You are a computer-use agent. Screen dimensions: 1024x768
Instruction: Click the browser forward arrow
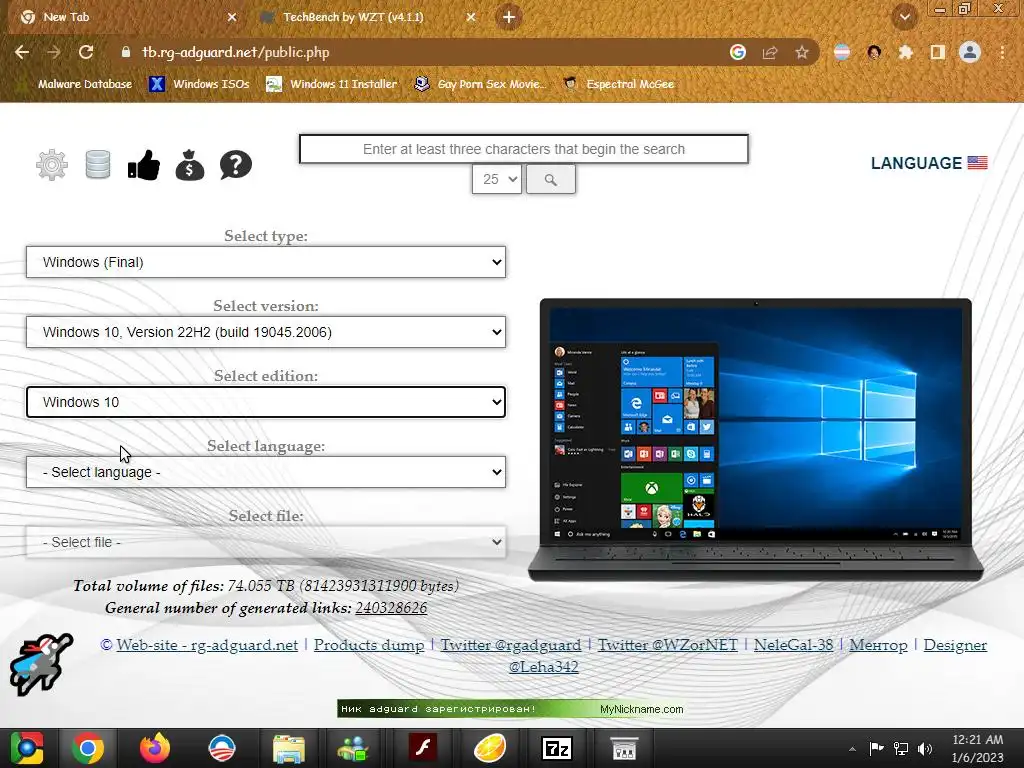point(54,52)
